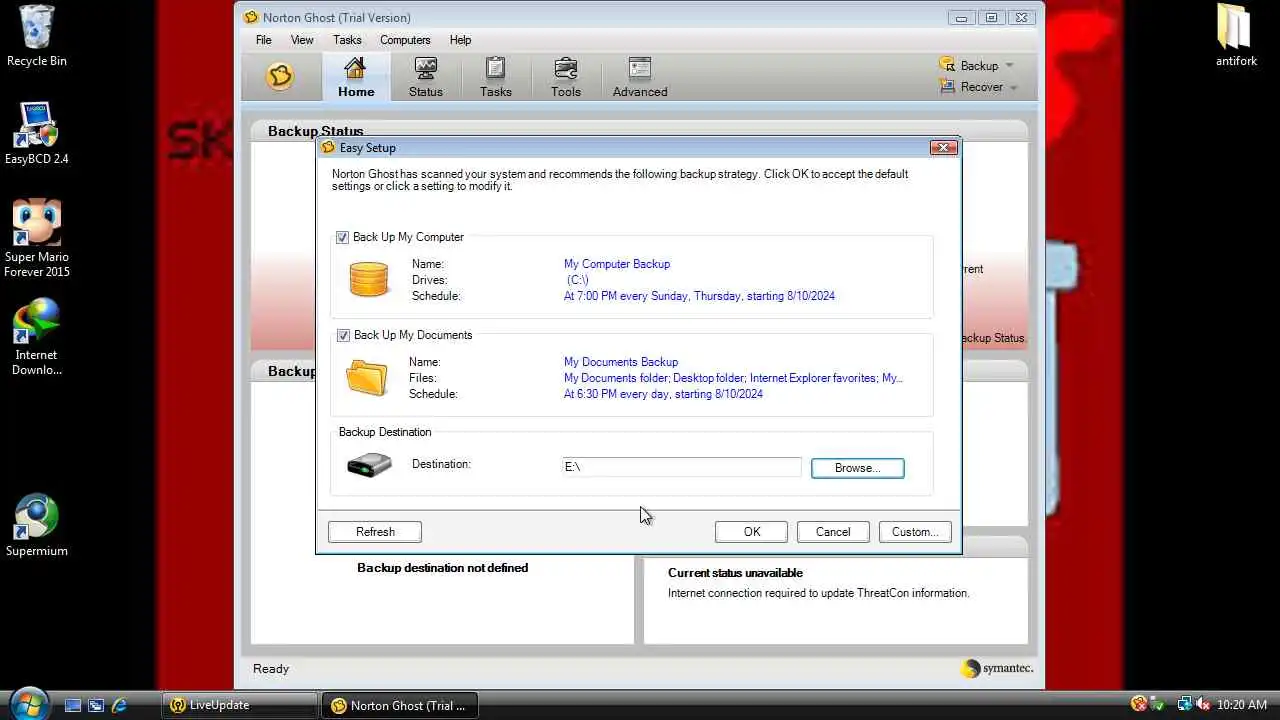Viewport: 1280px width, 720px height.
Task: Edit the 7:00 PM Sunday, Thursday schedule
Action: point(699,296)
